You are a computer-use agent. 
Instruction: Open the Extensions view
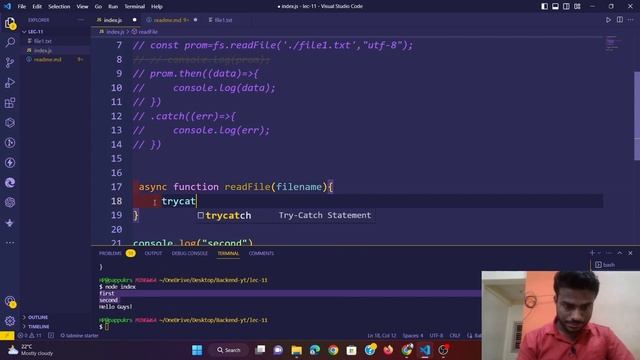[10, 102]
